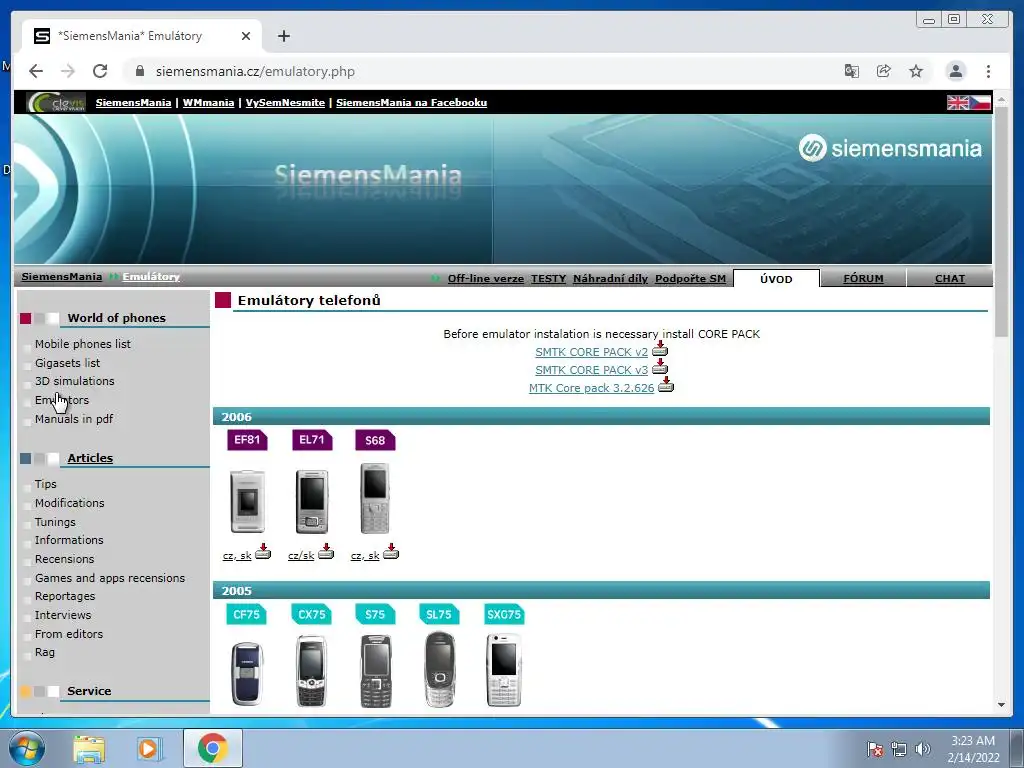The image size is (1024, 768).
Task: Open the SMTK CORE PACK v2 link
Action: coord(592,352)
